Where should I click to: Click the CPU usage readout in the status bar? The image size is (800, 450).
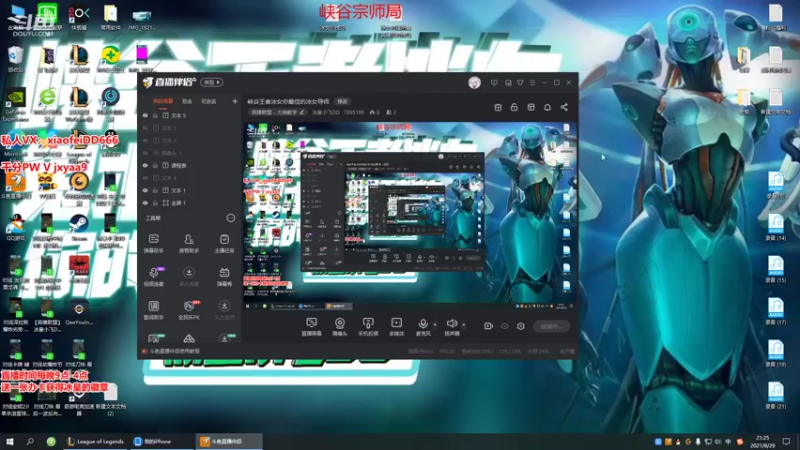510,352
